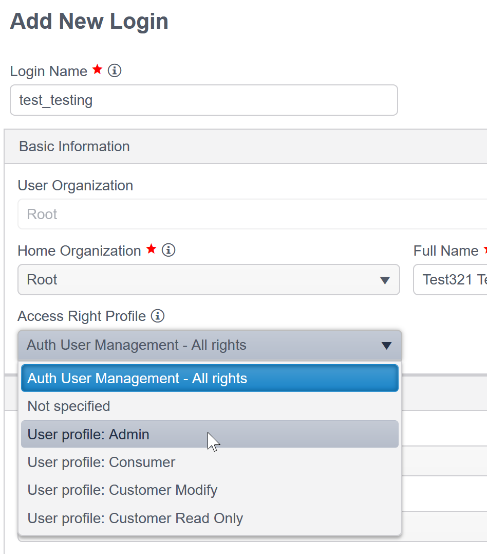This screenshot has width=487, height=554.
Task: Click the disabled User Organization Root field
Action: [x=252, y=214]
